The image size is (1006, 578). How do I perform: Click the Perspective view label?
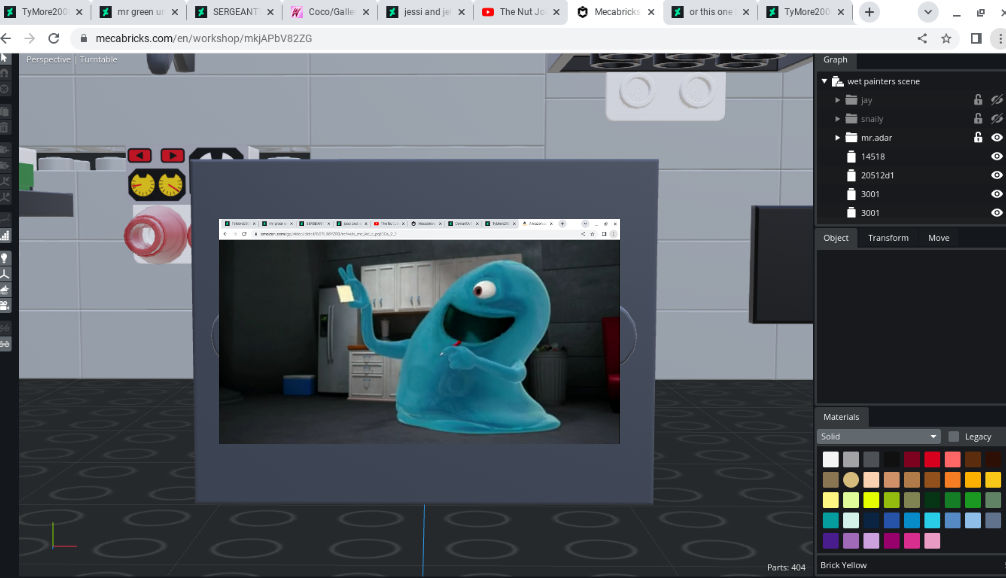[48, 59]
